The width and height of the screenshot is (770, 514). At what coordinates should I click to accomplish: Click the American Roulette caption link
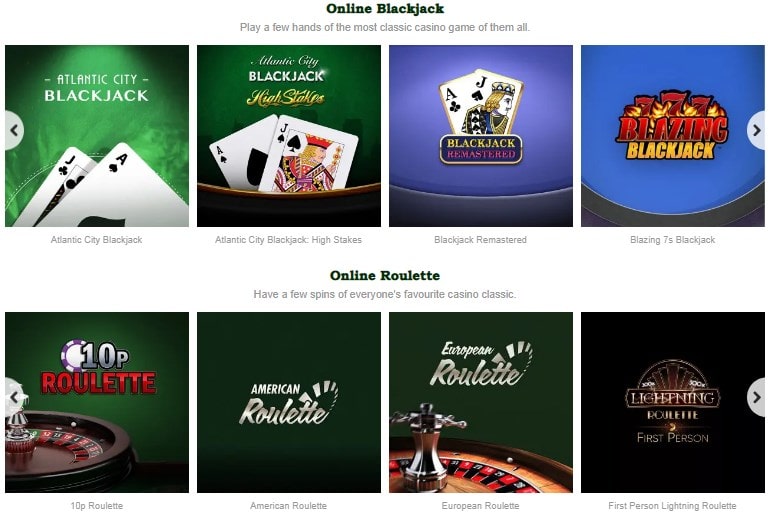point(289,506)
